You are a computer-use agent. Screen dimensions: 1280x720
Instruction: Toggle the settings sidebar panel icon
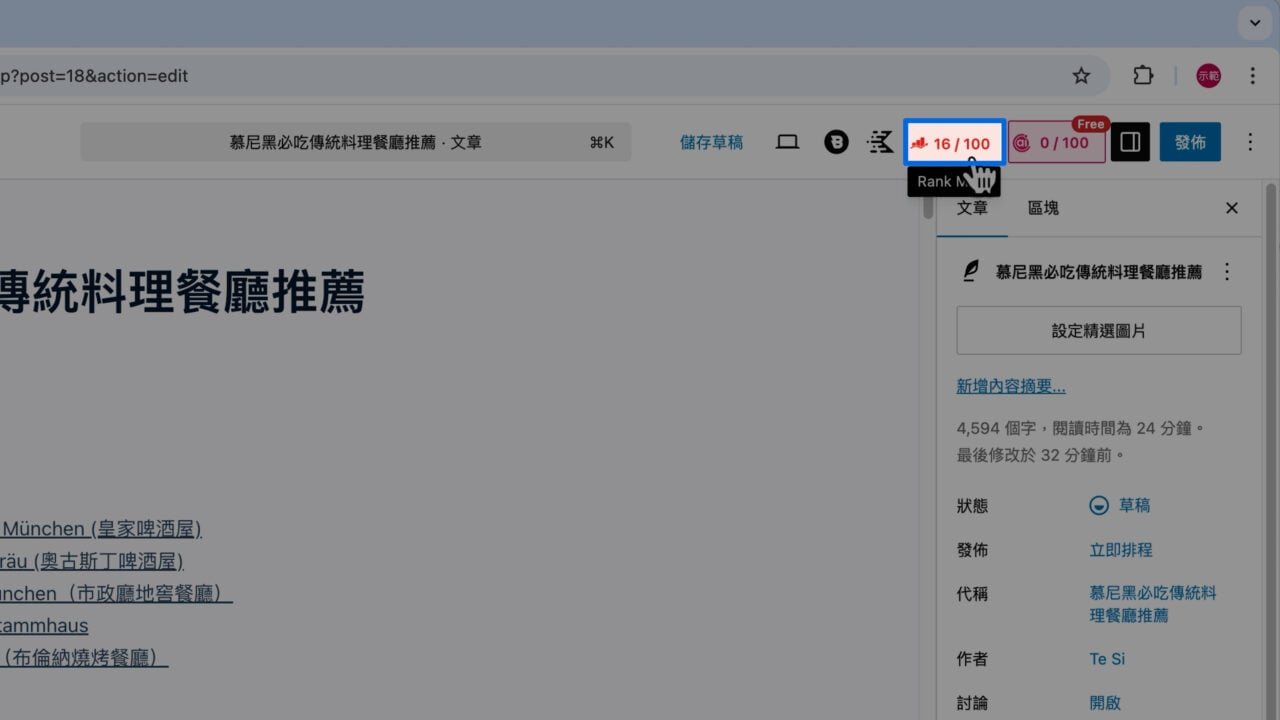pos(1130,142)
